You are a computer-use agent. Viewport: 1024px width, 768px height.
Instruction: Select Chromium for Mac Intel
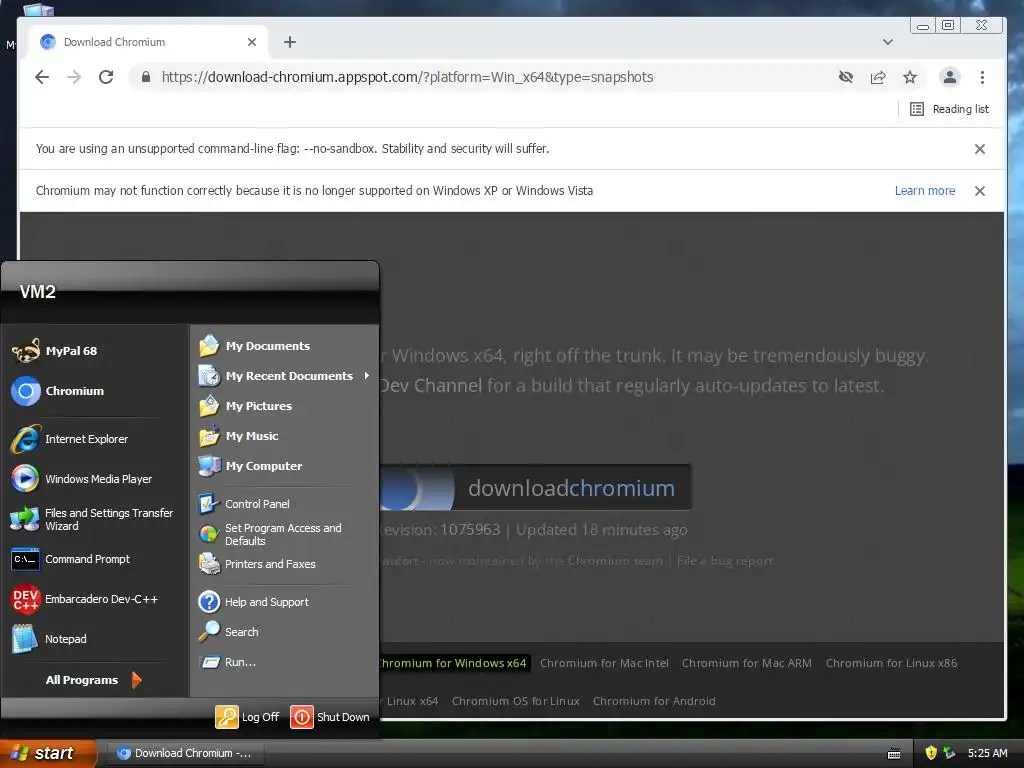604,663
